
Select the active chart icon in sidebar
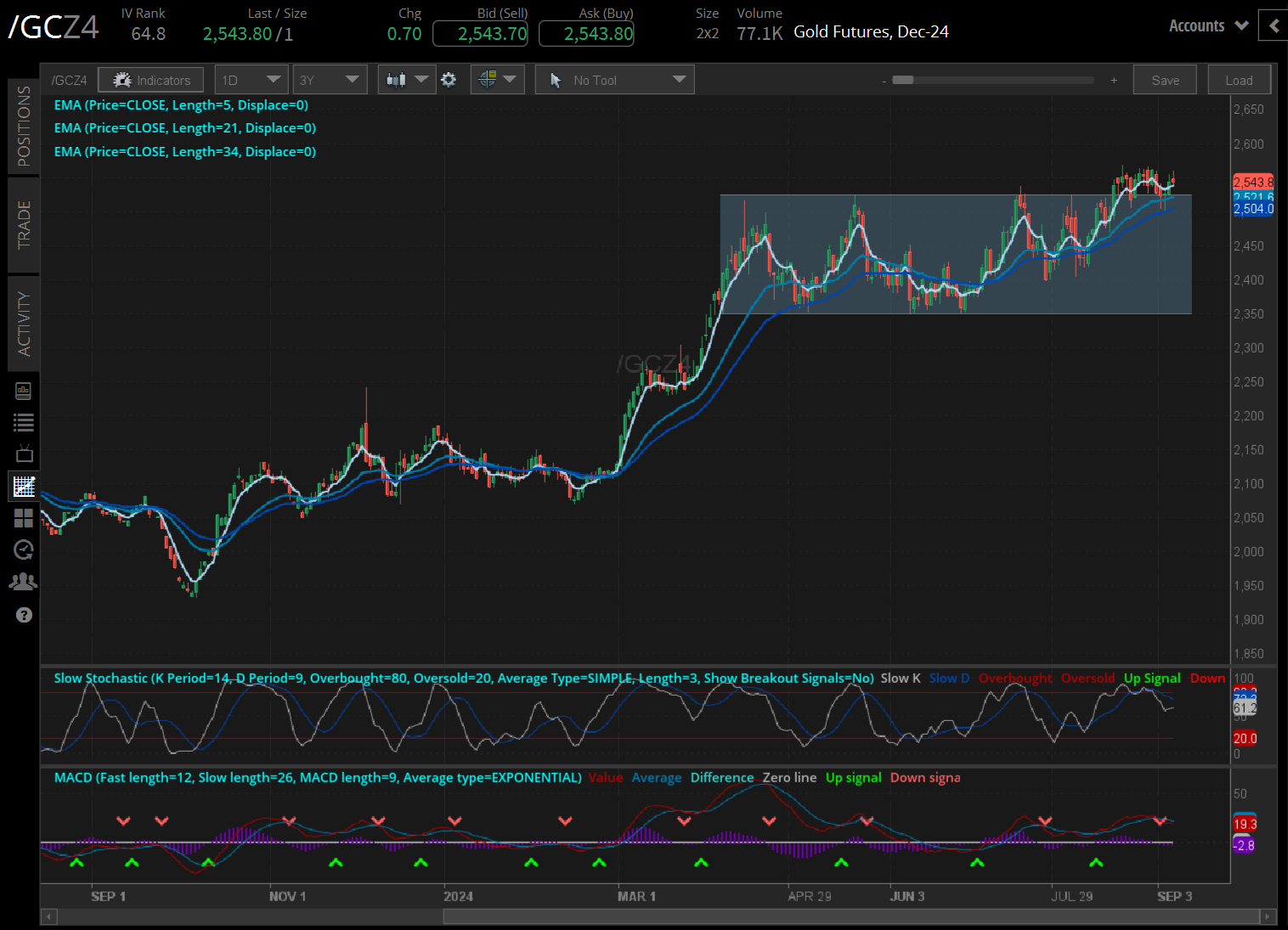(x=24, y=486)
